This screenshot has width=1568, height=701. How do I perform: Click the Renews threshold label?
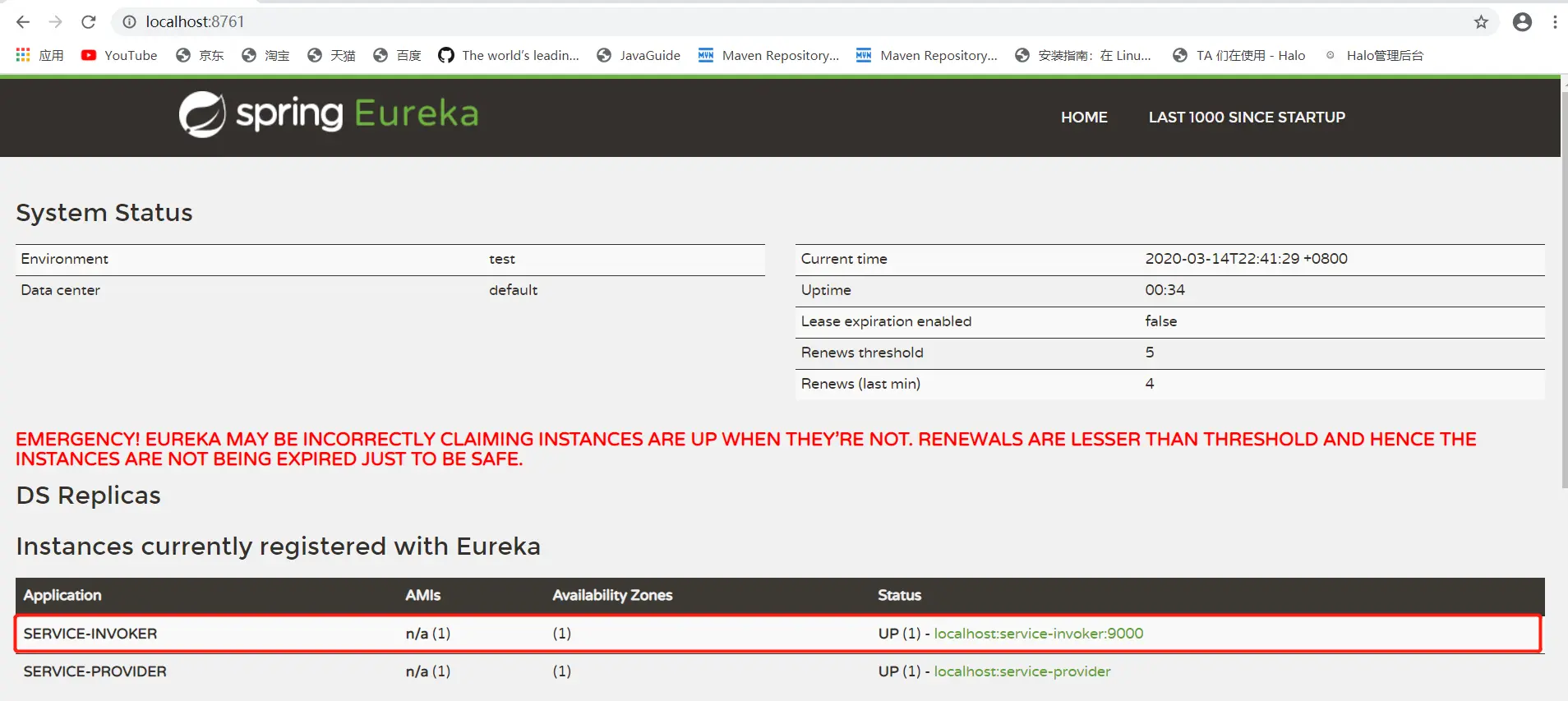pyautogui.click(x=862, y=353)
